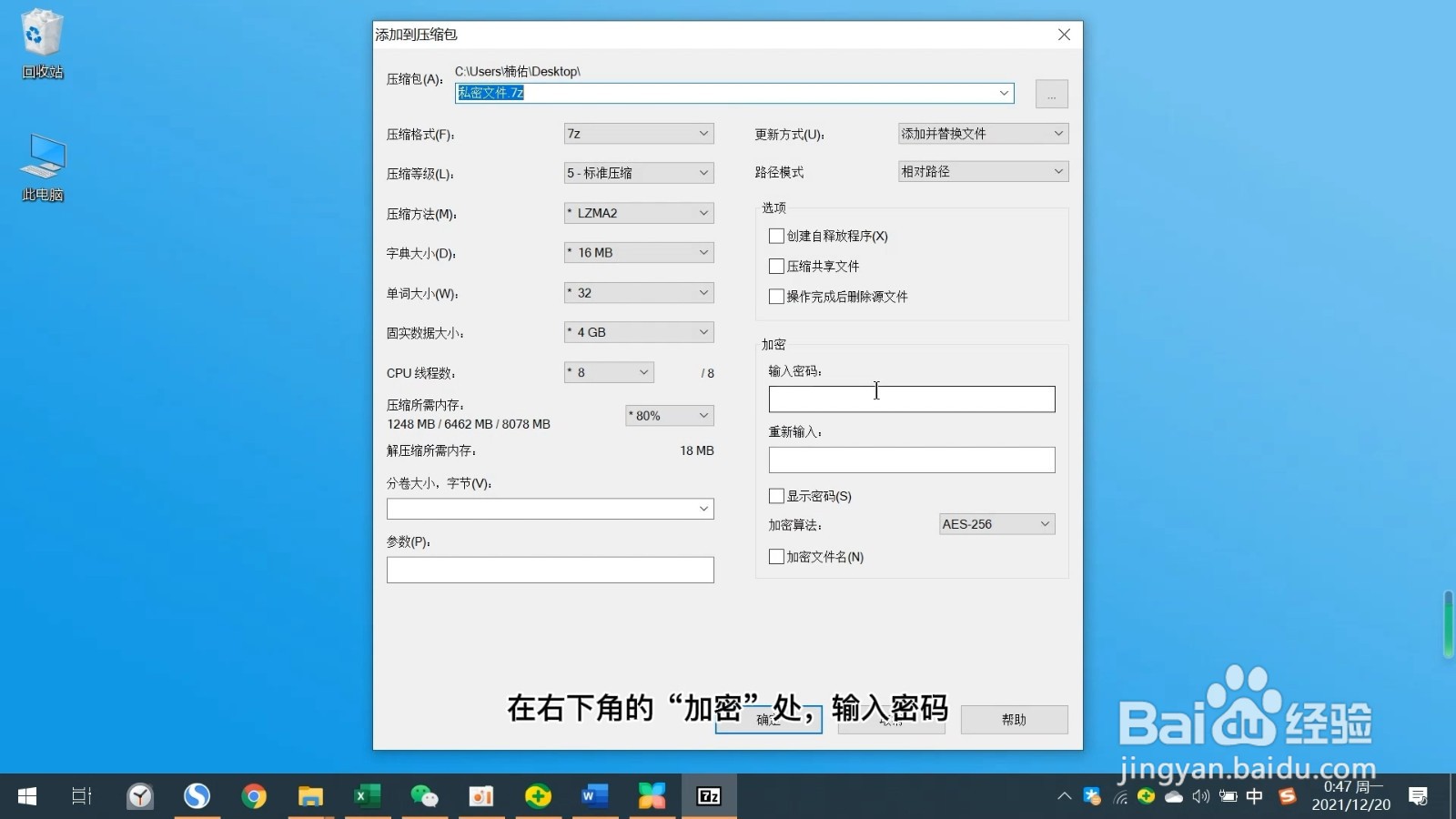The image size is (1456, 819).
Task: Launch Google Chrome from the taskbar
Action: coord(254,795)
